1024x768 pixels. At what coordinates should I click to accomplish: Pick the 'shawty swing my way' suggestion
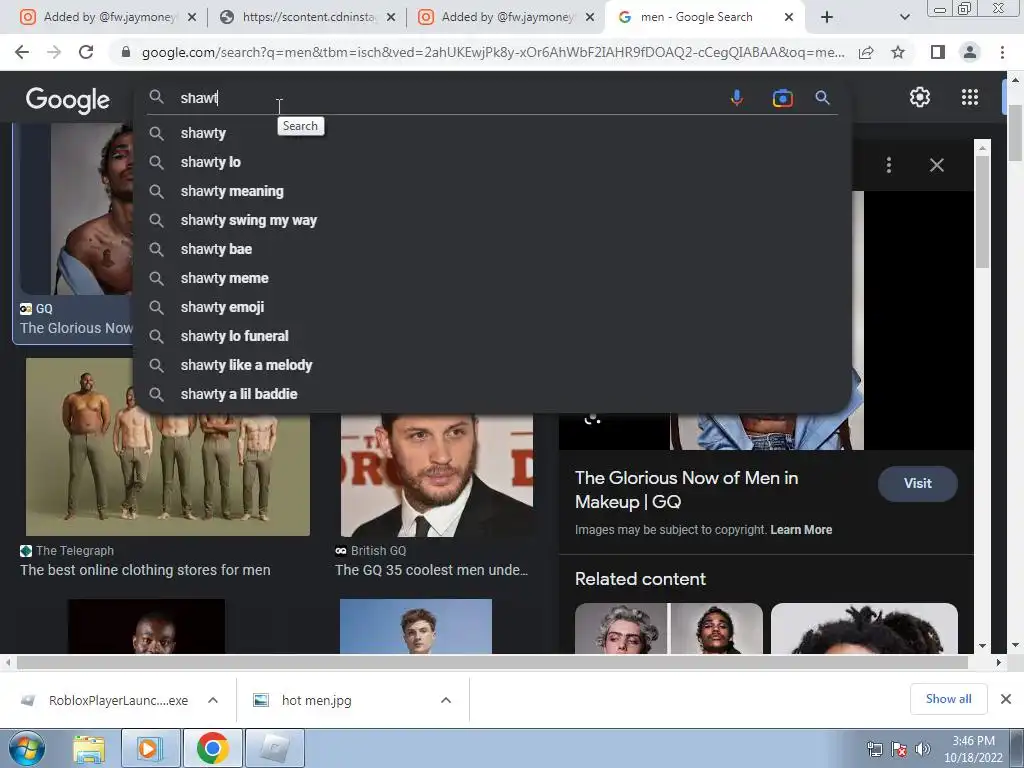[x=492, y=220]
